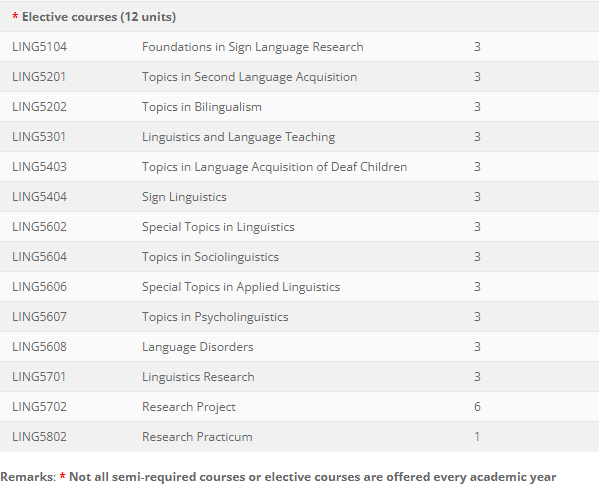Select the LING5202 course code
This screenshot has height=490, width=600.
pos(39,107)
